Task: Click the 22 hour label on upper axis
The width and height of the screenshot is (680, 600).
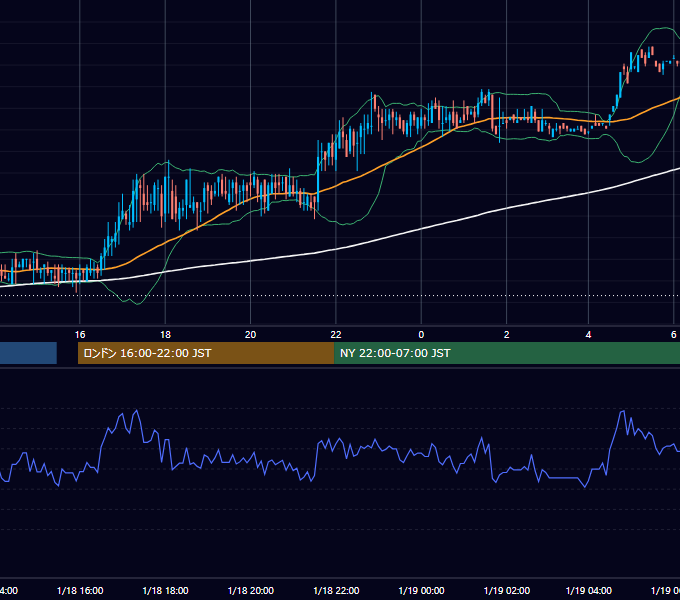Action: coord(336,335)
